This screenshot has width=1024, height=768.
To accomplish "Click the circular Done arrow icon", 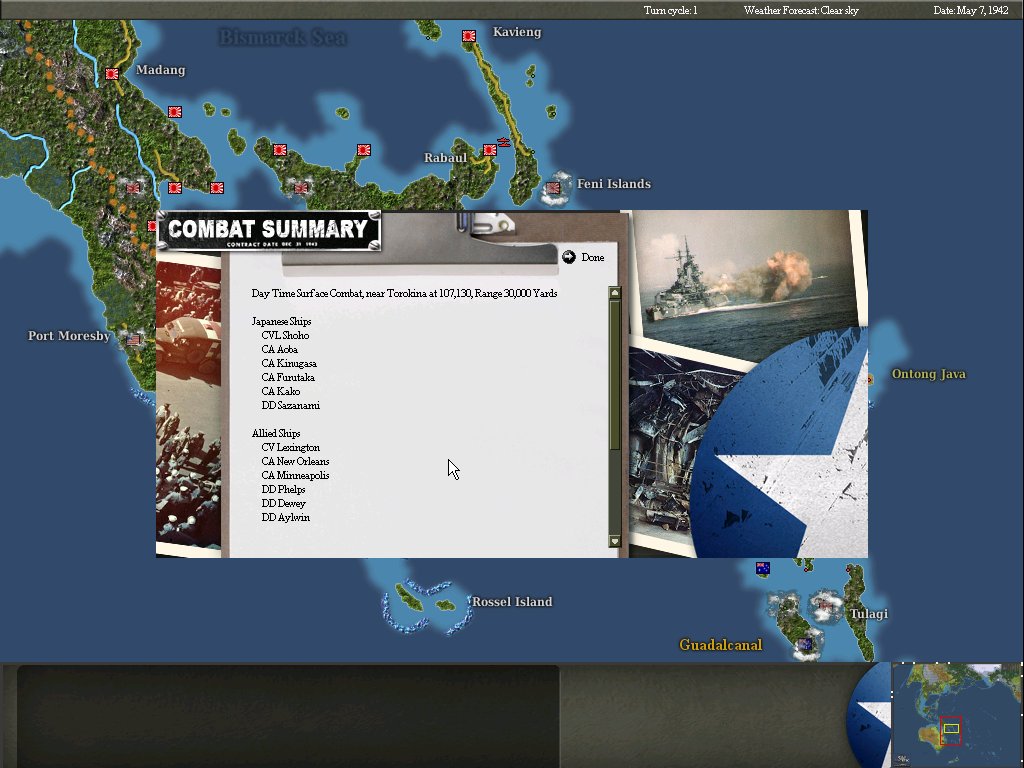I will coord(570,256).
